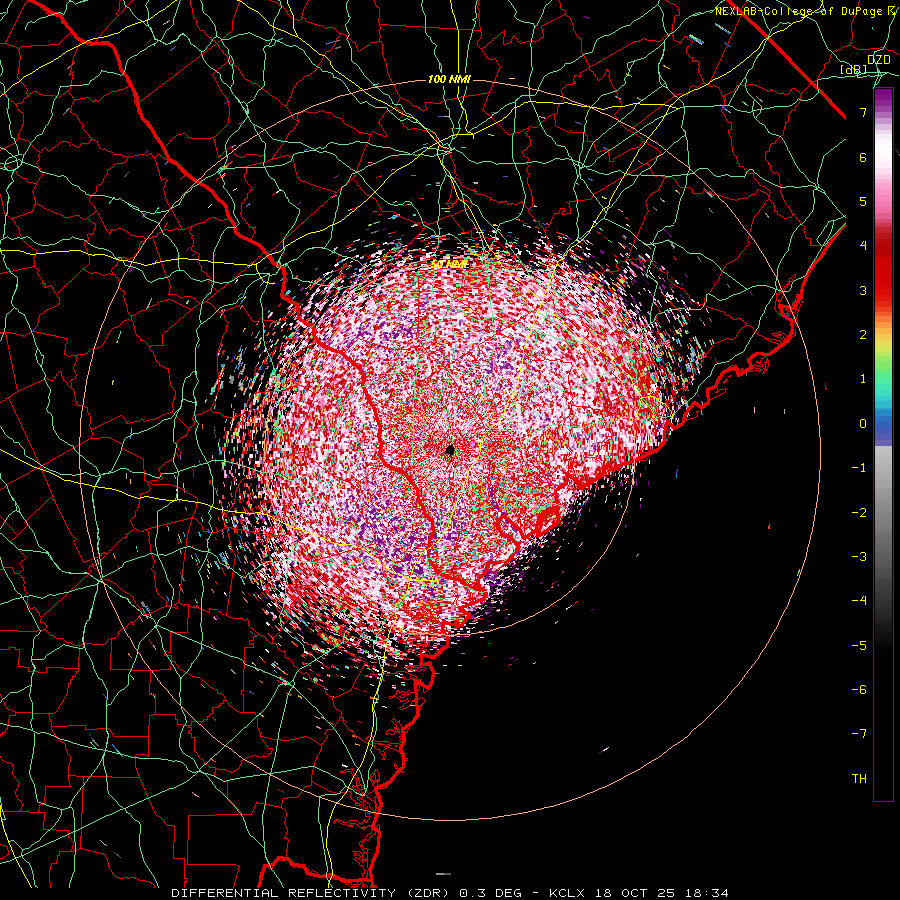Click the "-1" value on the color scale

point(859,468)
